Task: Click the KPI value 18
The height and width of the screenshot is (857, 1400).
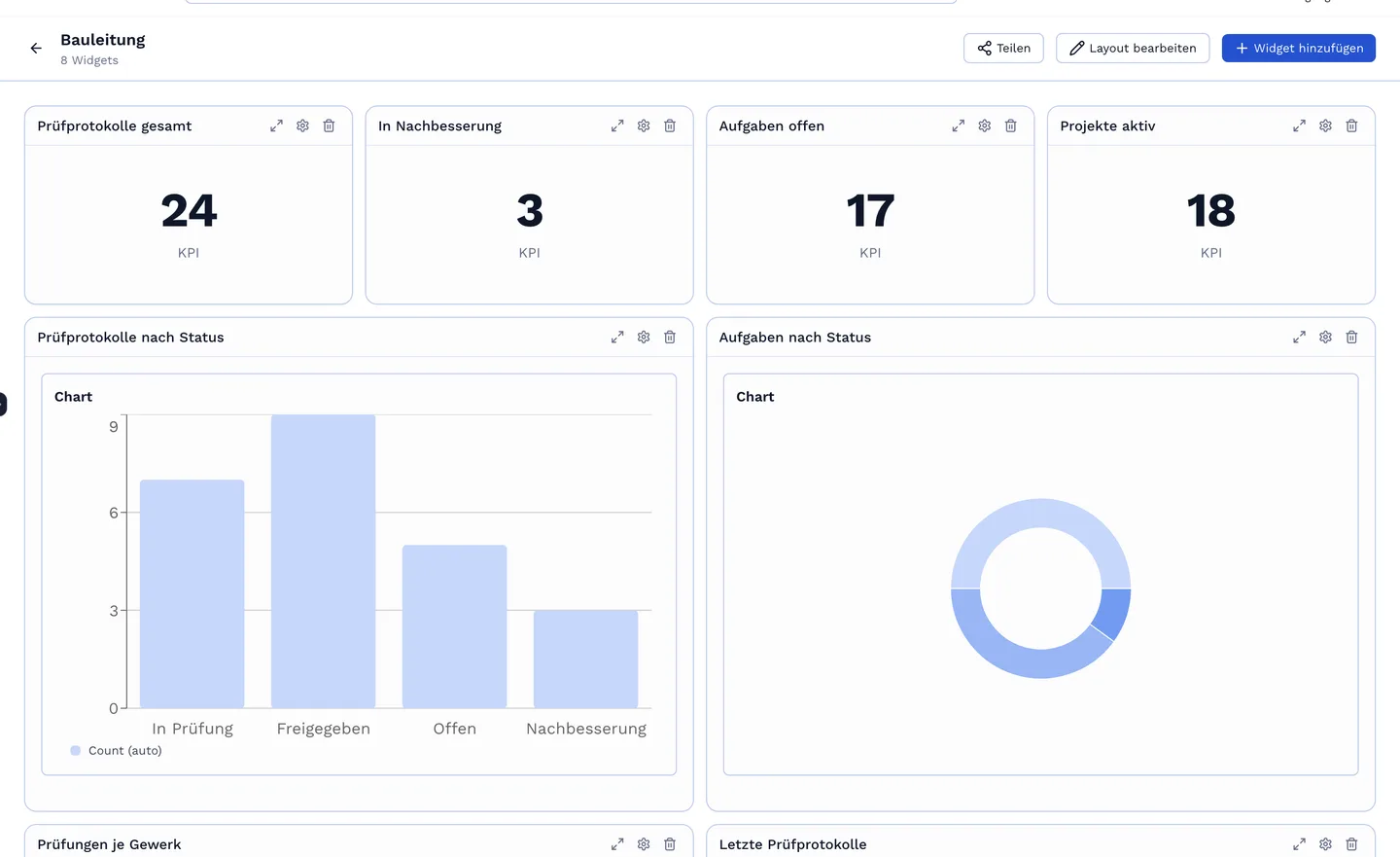Action: (1211, 211)
